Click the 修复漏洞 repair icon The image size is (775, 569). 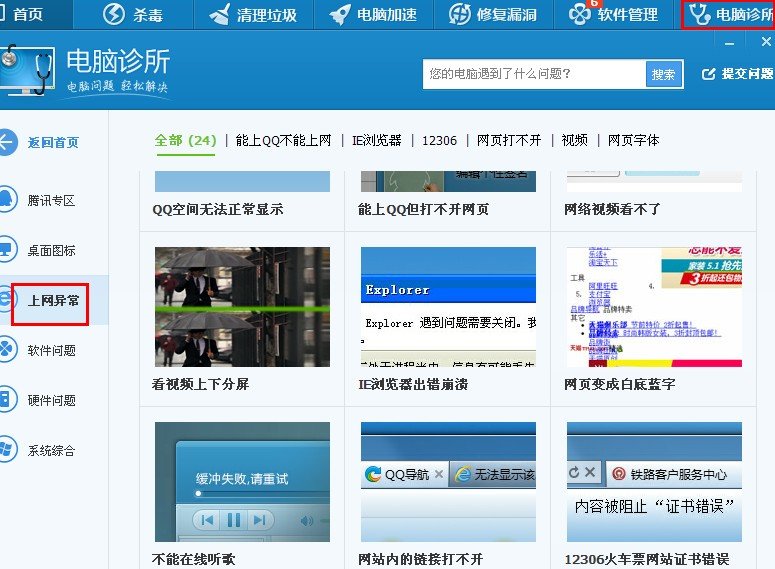click(459, 14)
